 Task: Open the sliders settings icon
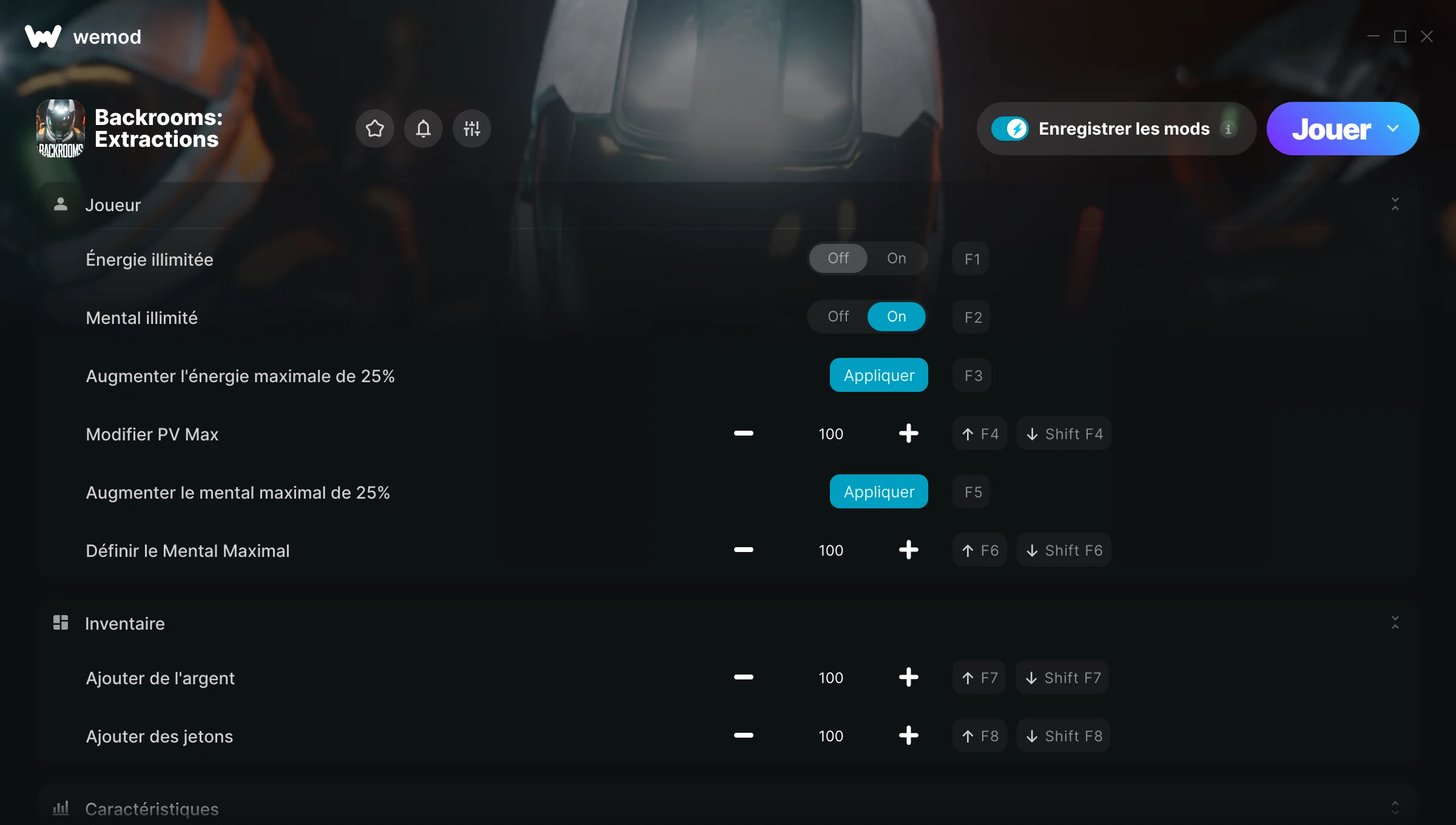472,129
